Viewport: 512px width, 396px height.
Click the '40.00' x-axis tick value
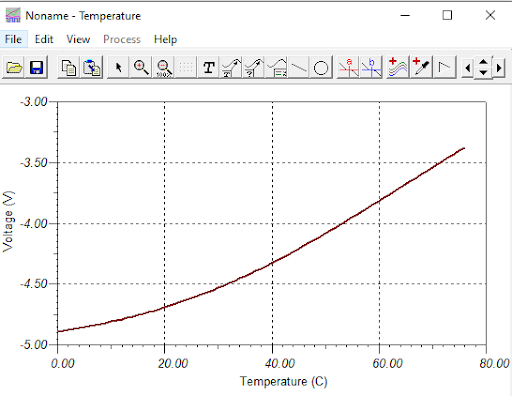tap(280, 363)
